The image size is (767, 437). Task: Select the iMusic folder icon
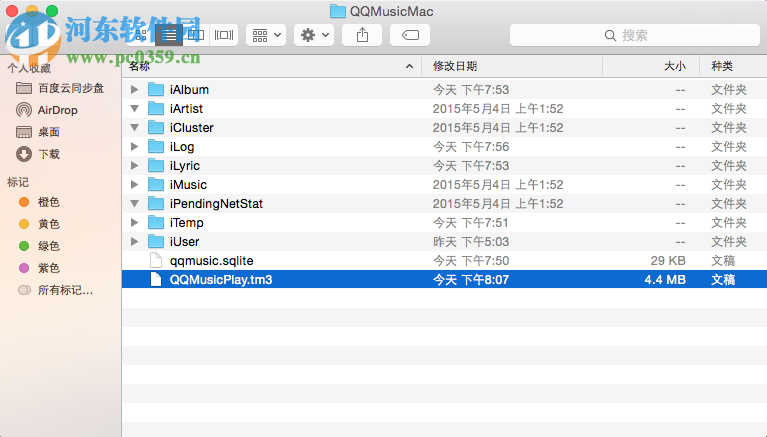(156, 185)
